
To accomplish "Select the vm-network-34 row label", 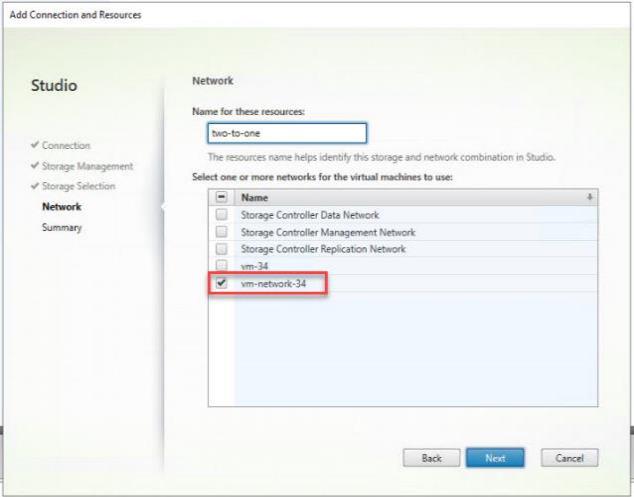I will point(273,284).
